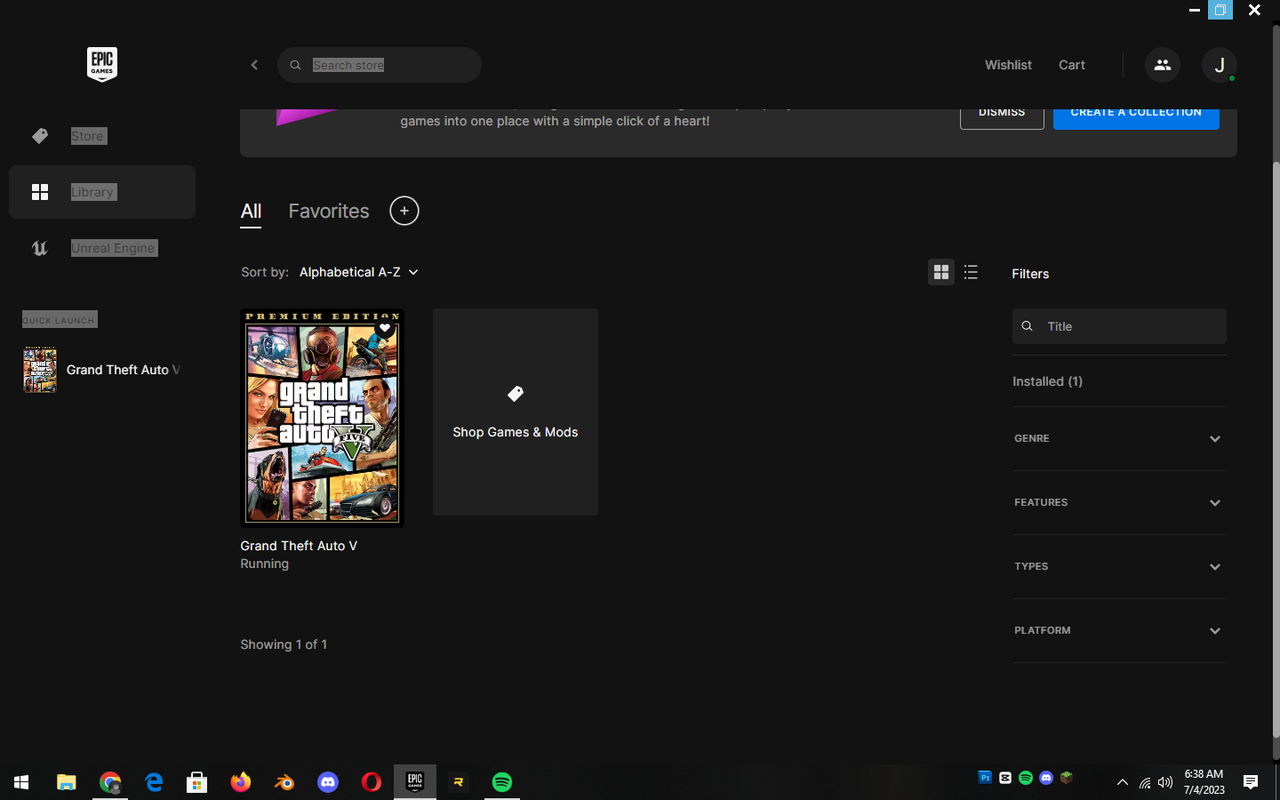Switch to grid view
The height and width of the screenshot is (800, 1280).
click(941, 272)
